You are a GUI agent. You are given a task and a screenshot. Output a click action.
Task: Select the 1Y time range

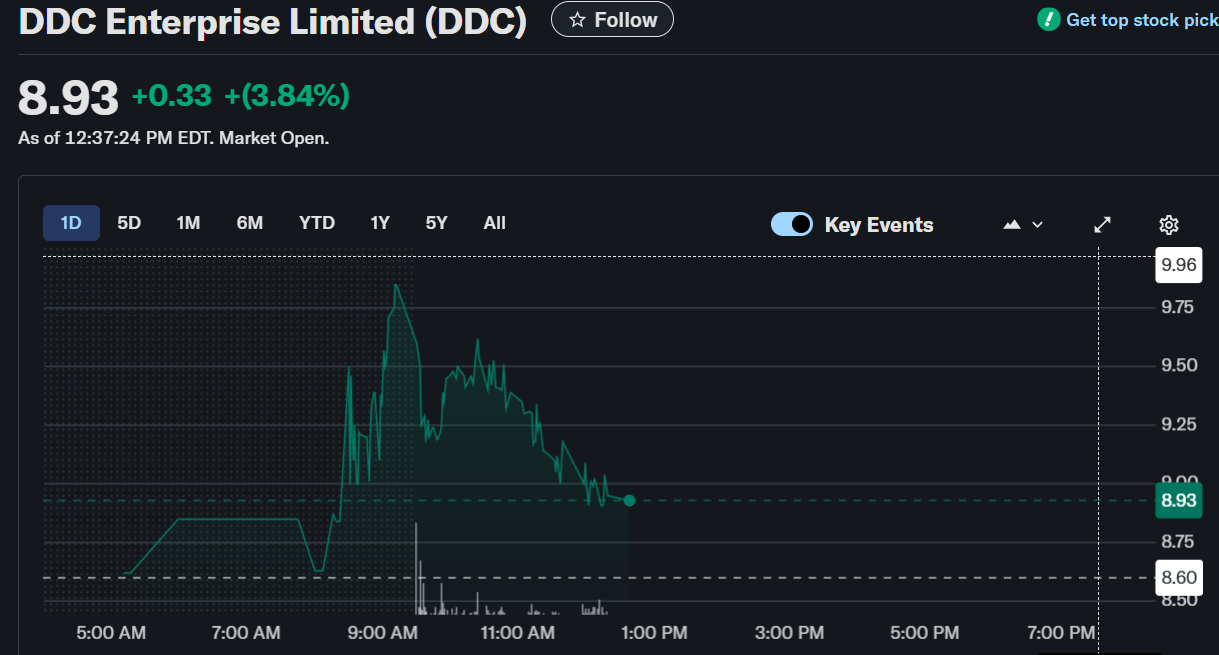click(380, 223)
